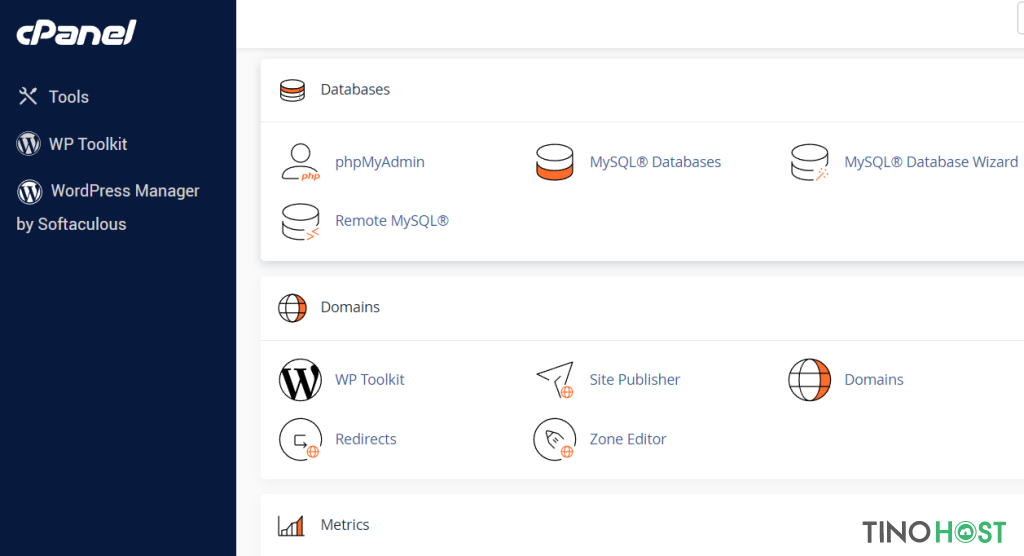Open WP Toolkit from the sidebar menu
This screenshot has height=556, width=1024.
point(88,144)
